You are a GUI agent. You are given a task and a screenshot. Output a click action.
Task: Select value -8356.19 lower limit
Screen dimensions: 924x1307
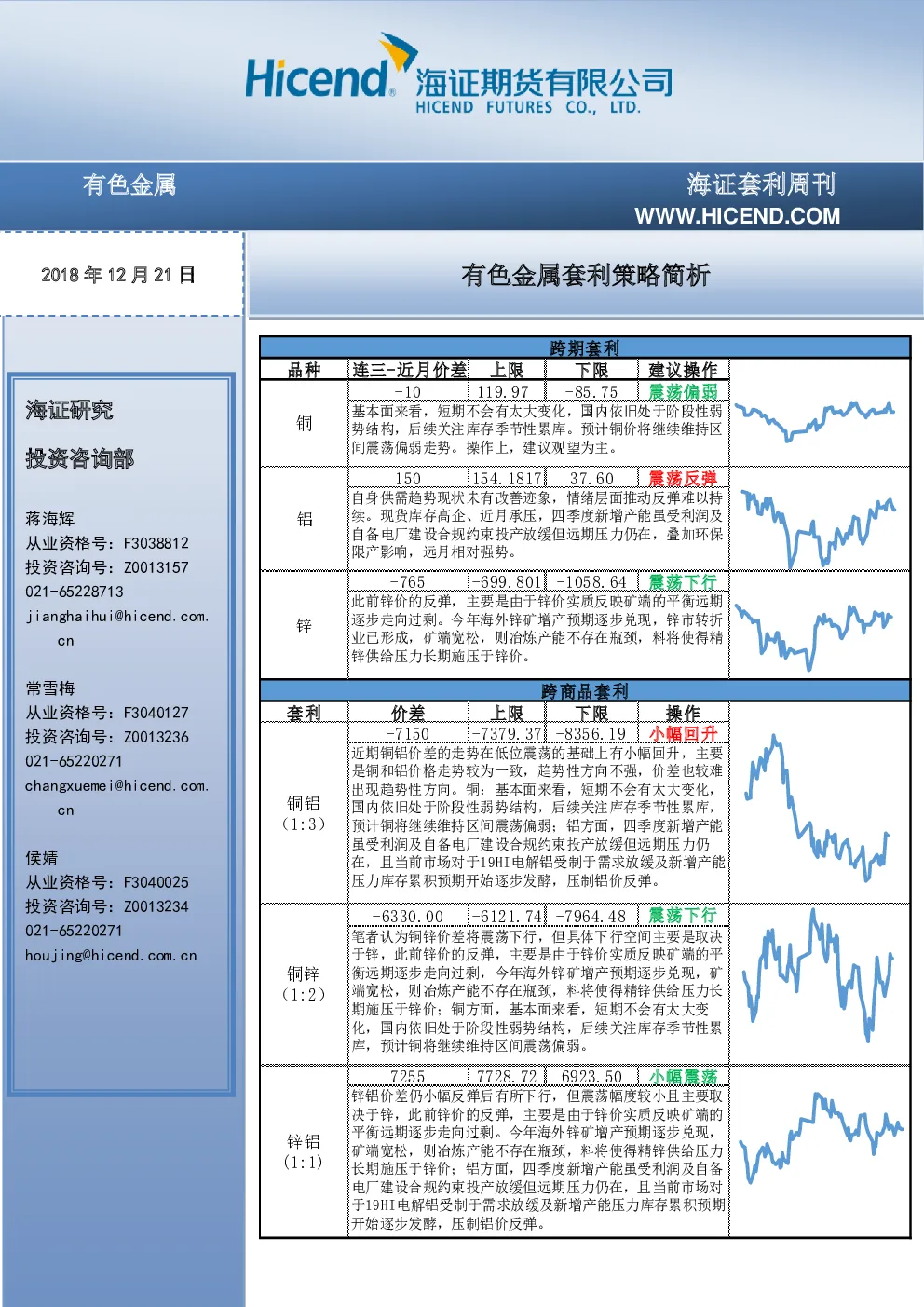point(591,734)
